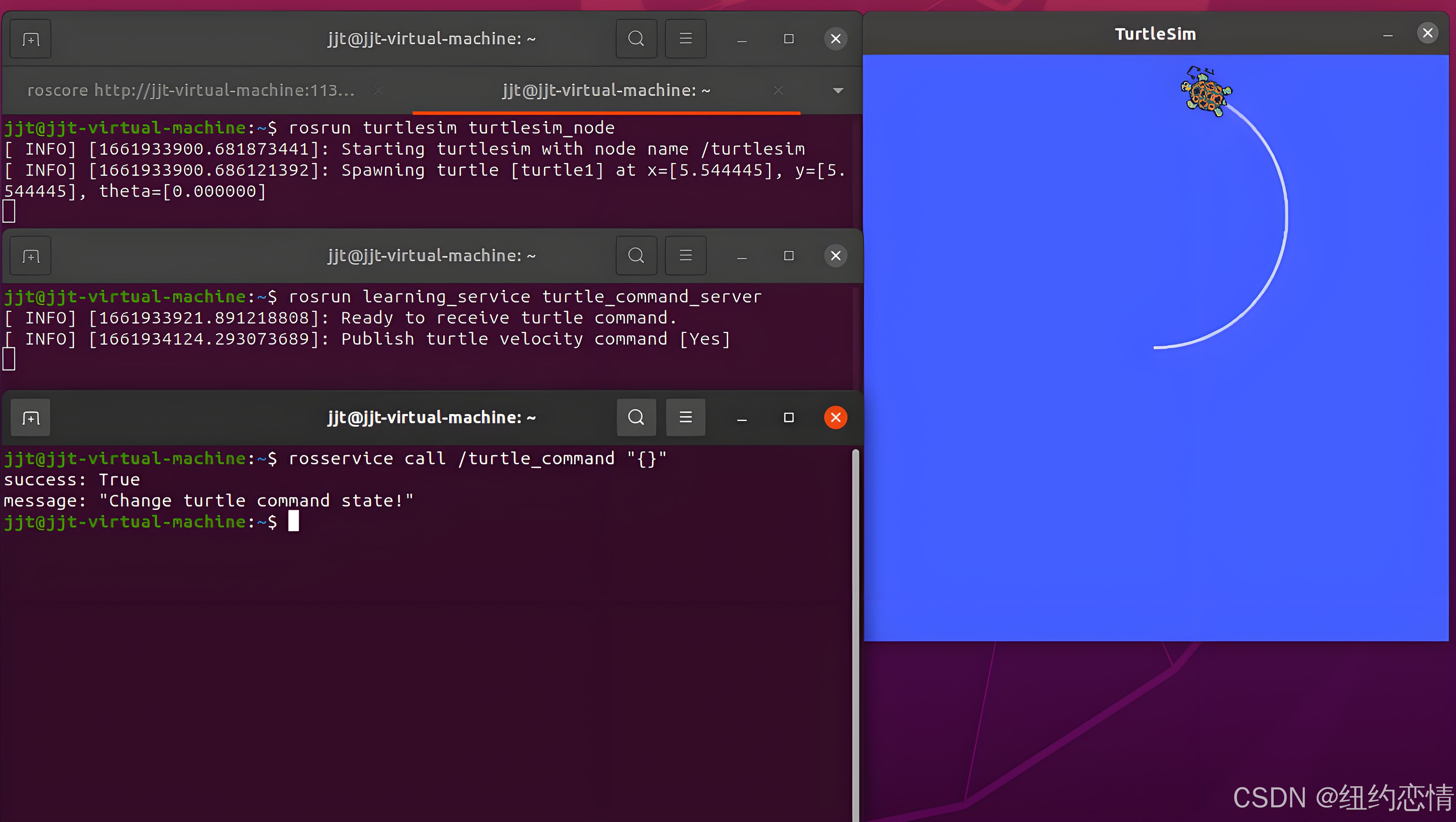1456x822 pixels.
Task: Open hamburger menu in top terminal
Action: [x=685, y=39]
